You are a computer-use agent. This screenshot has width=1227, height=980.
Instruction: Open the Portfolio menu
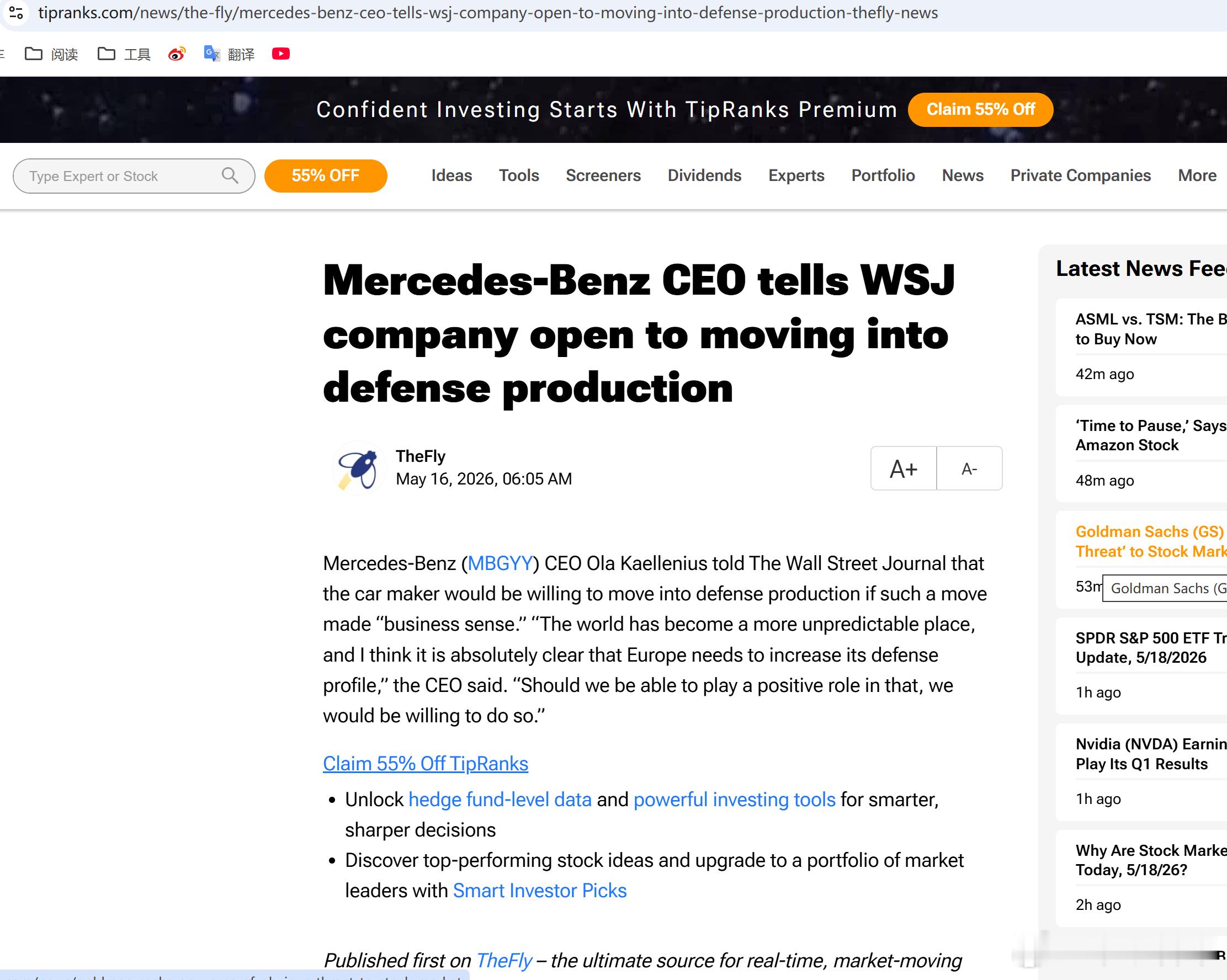[883, 175]
